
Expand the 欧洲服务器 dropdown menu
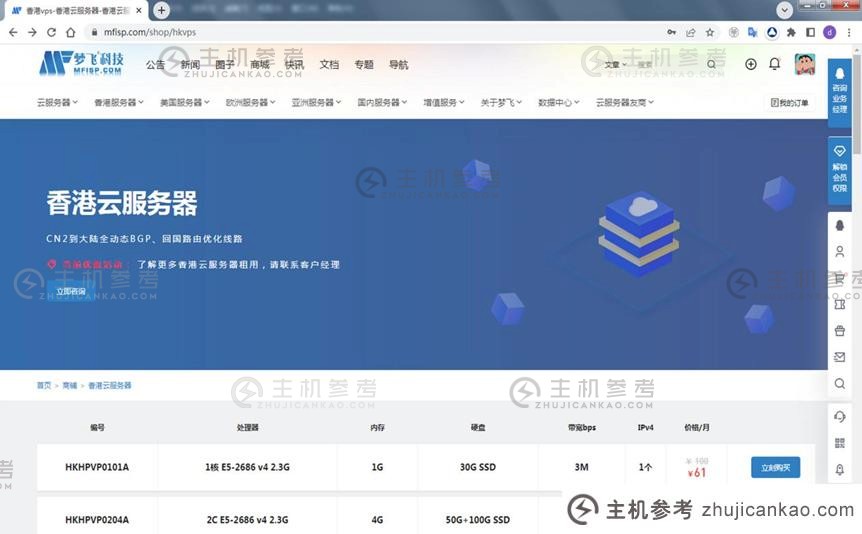tap(251, 102)
